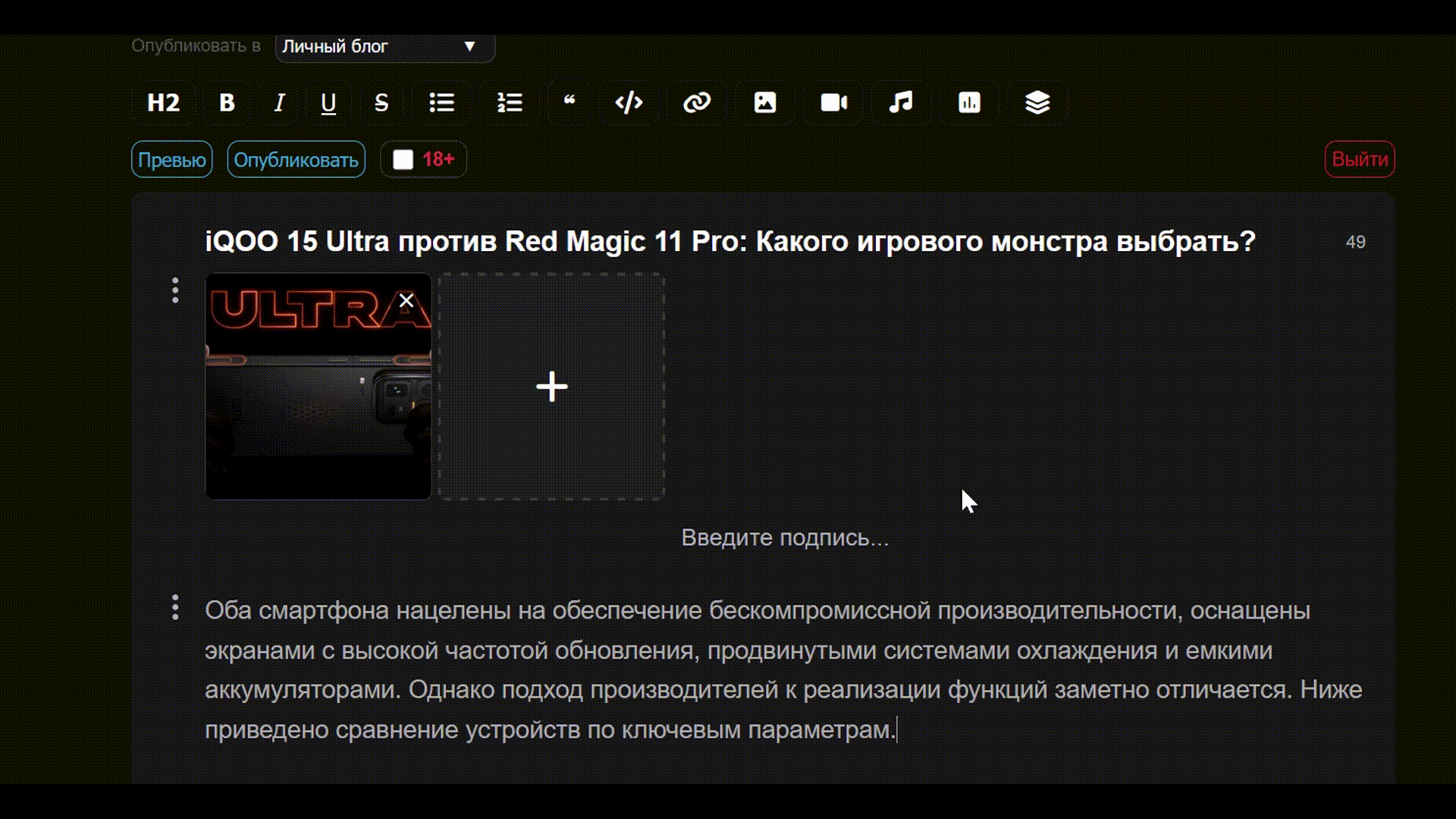Insert a numbered list

coord(510,102)
